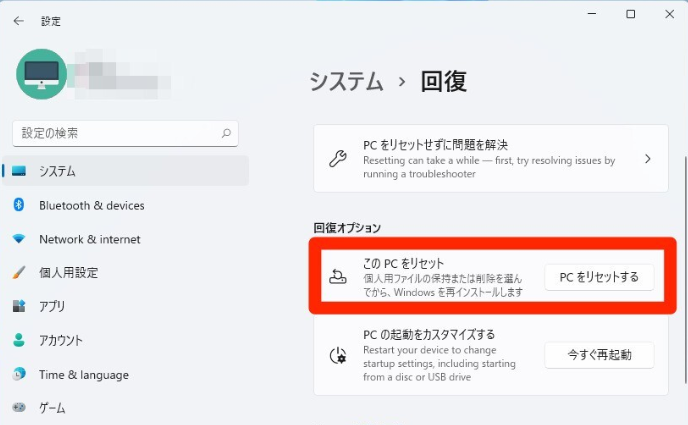This screenshot has height=425, width=688.
Task: Focus the 設定の検索 search field
Action: [125, 133]
